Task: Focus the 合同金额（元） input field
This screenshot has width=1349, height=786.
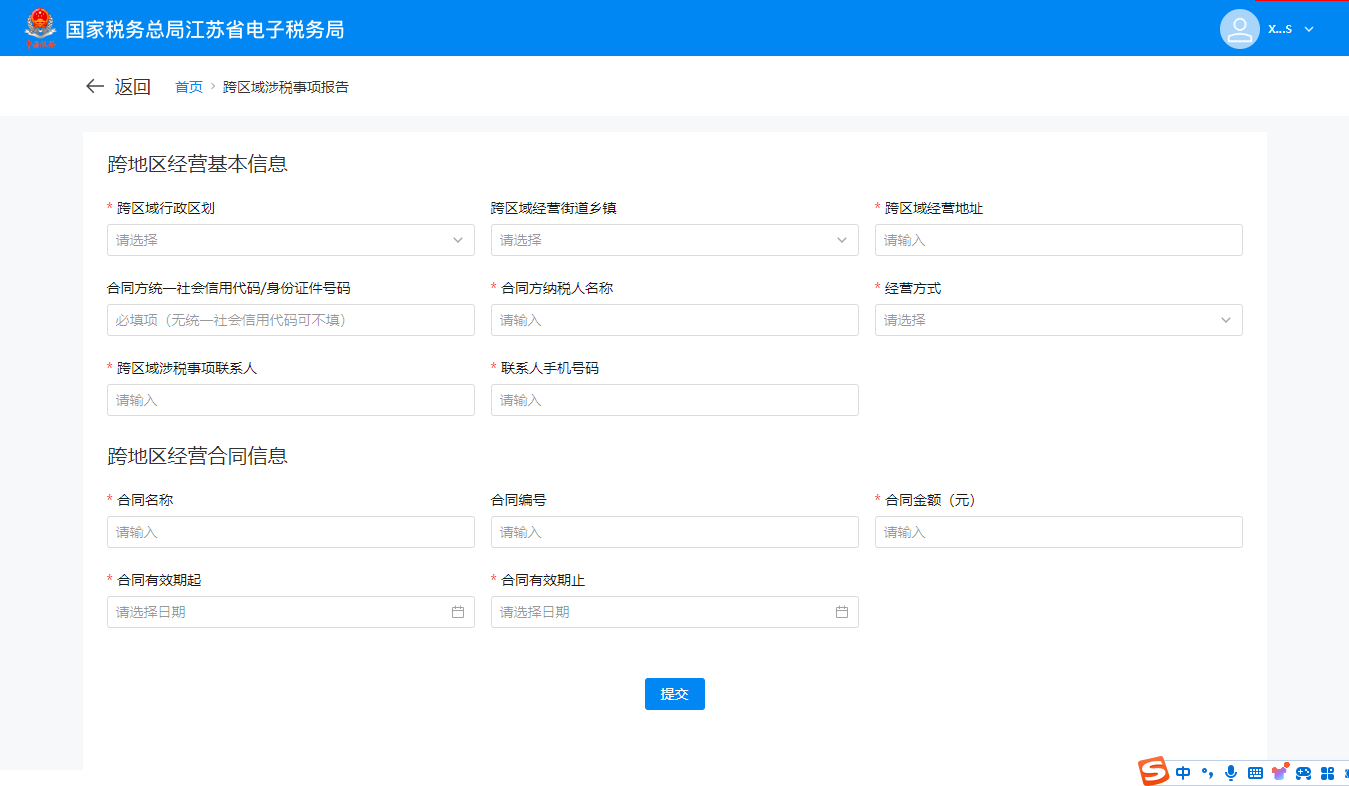Action: [1058, 532]
